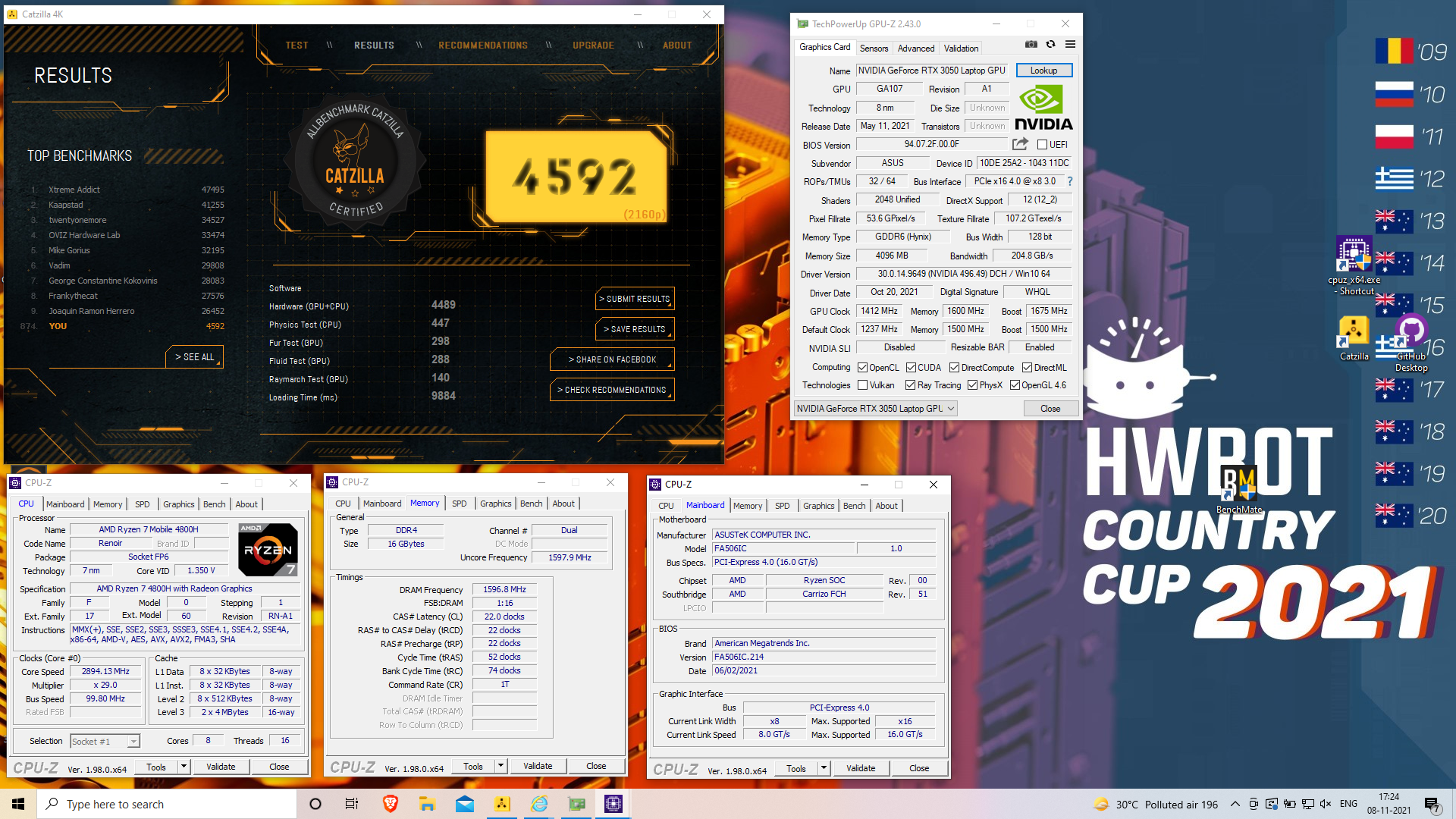Open the UPGRADE tab in Catzilla
Image resolution: width=1456 pixels, height=819 pixels.
click(593, 45)
